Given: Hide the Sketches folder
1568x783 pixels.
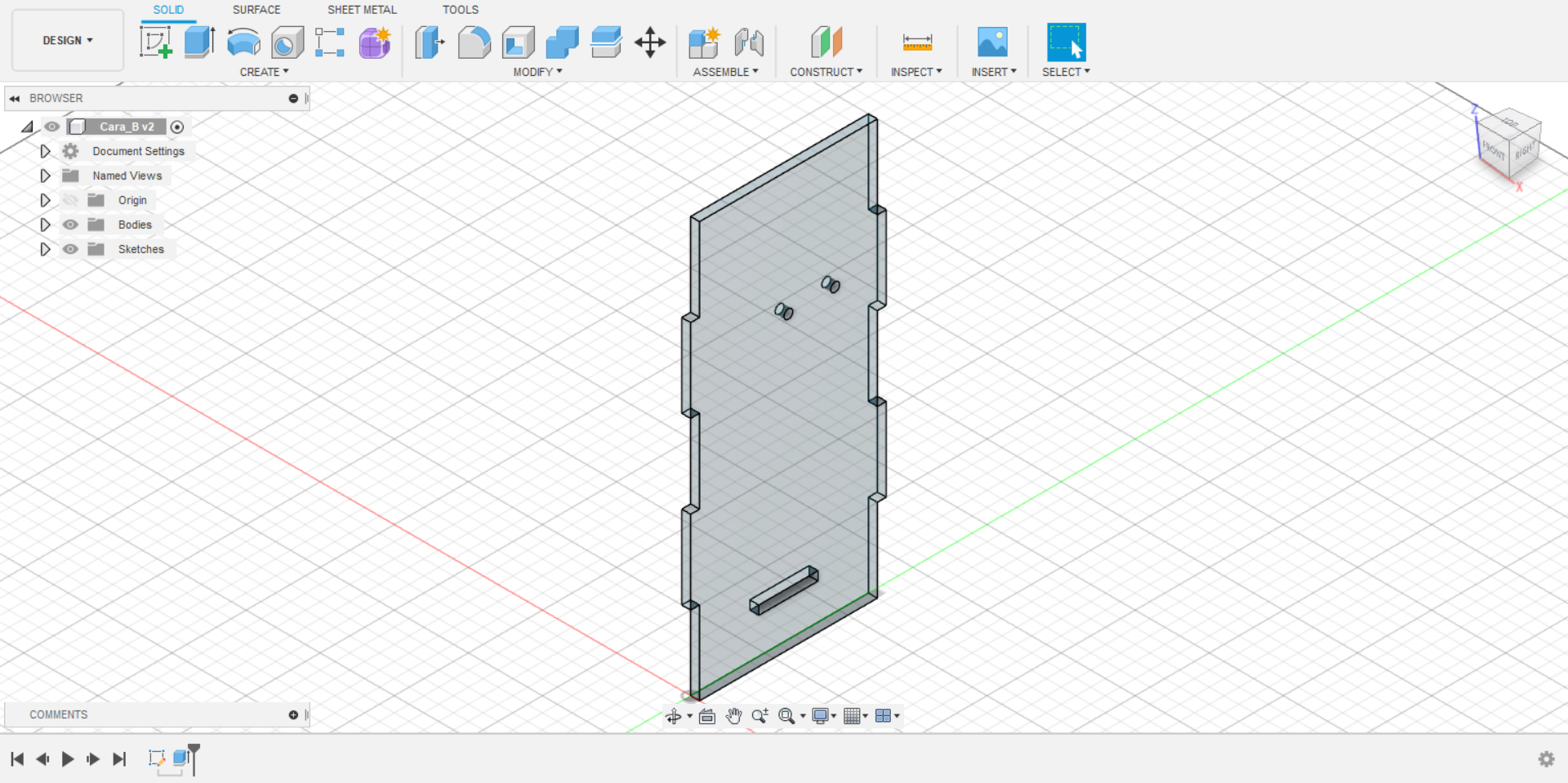Looking at the screenshot, I should [71, 249].
